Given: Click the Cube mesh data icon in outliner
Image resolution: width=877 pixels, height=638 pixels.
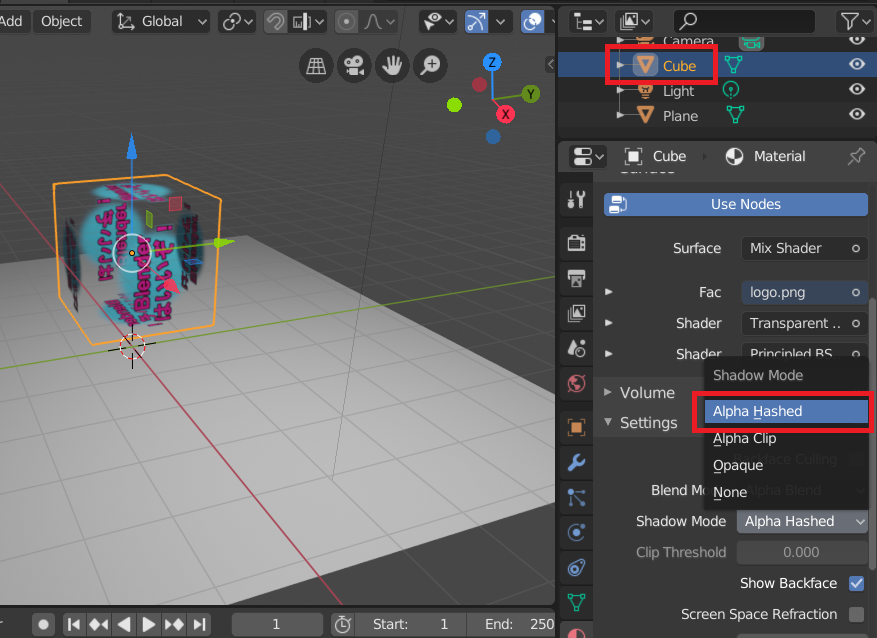Looking at the screenshot, I should click(733, 65).
